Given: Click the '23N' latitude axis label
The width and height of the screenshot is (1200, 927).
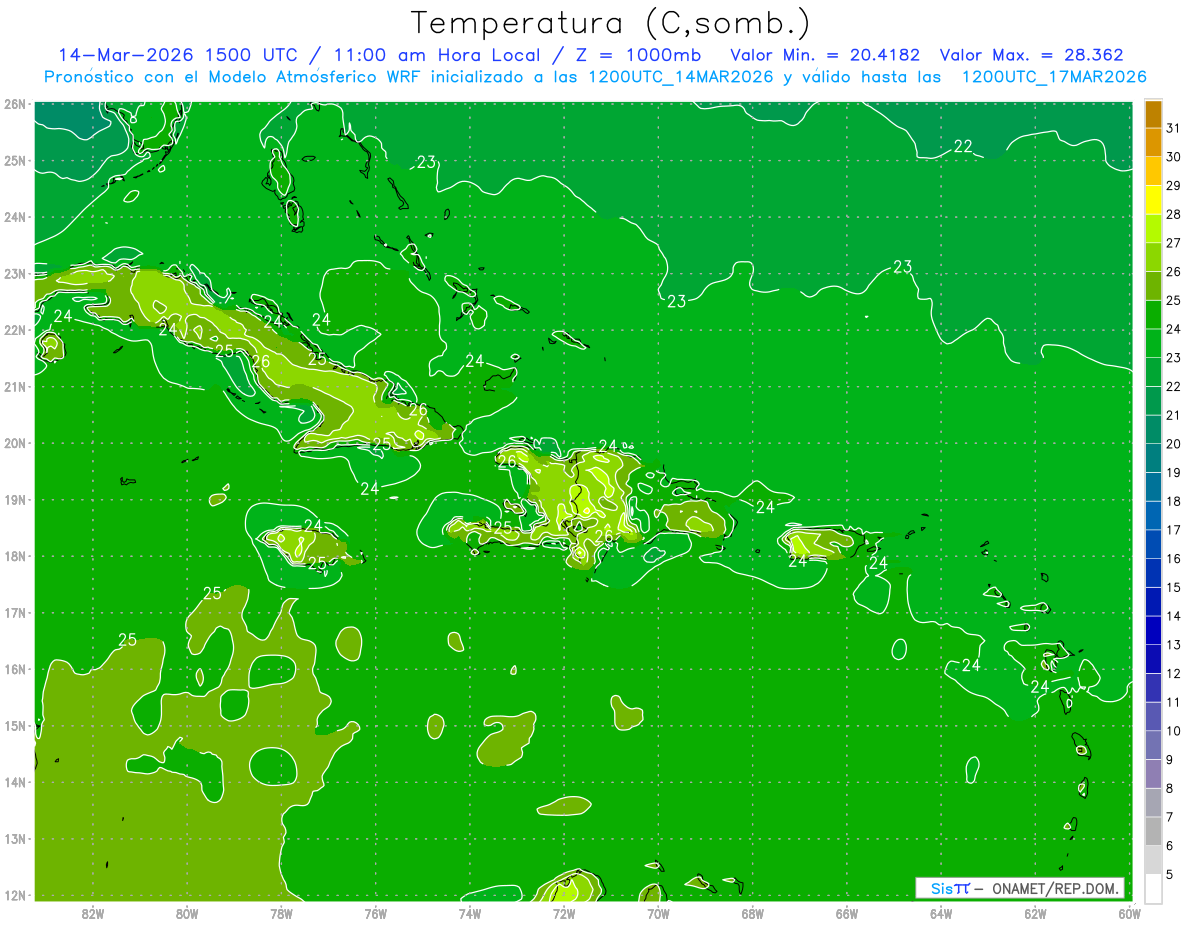Looking at the screenshot, I should point(15,273).
